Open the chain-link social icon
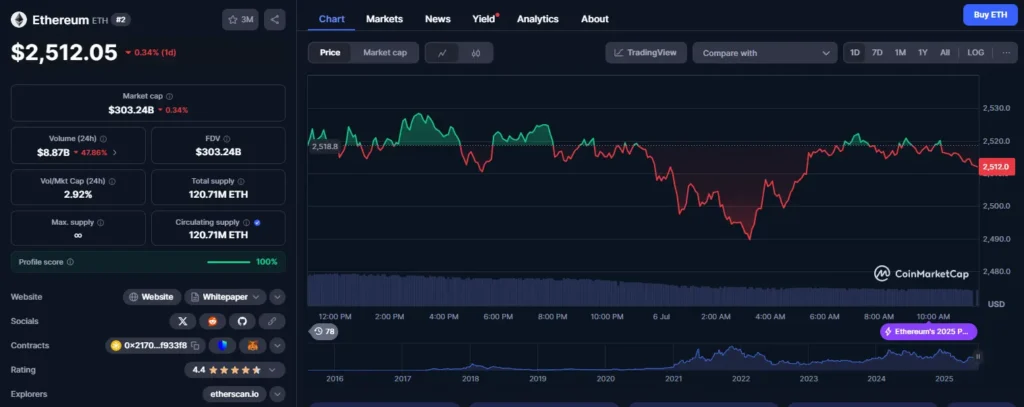Viewport: 1024px width, 407px height. tap(272, 321)
